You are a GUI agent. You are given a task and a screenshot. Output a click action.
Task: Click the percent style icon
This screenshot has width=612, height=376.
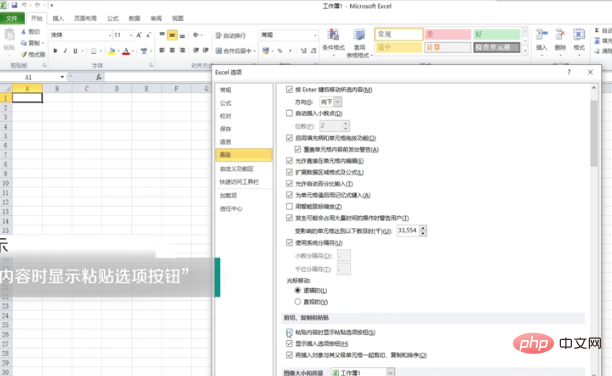pyautogui.click(x=280, y=51)
